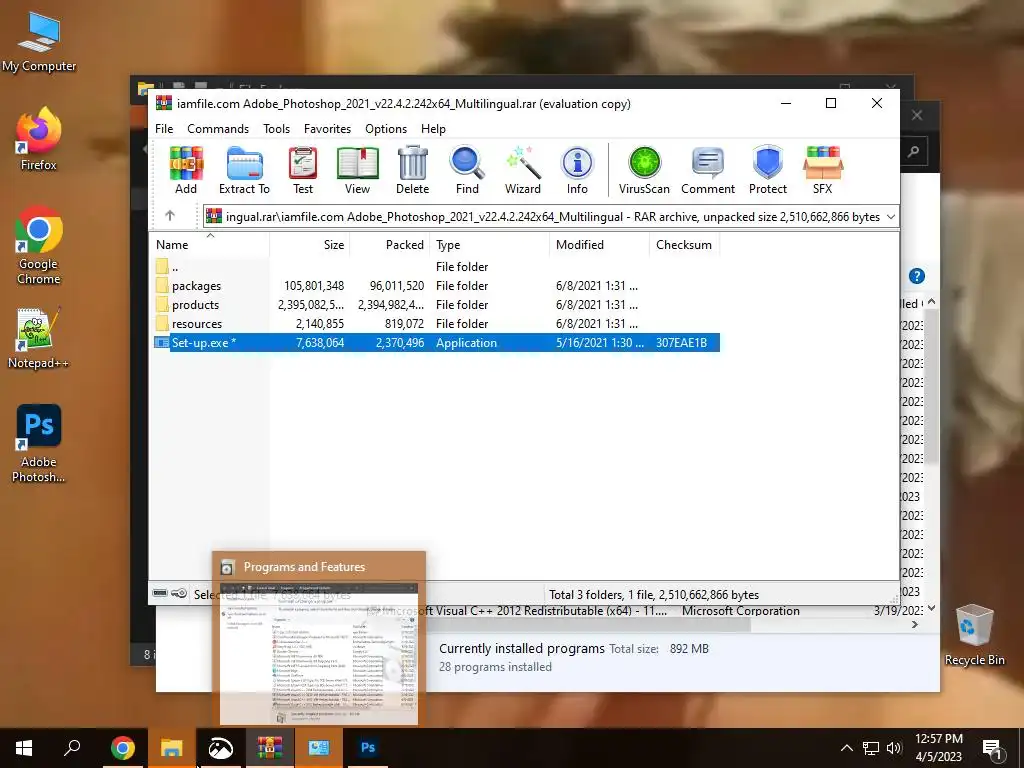1024x768 pixels.
Task: Open Notepad++ desktop shortcut
Action: 38,338
